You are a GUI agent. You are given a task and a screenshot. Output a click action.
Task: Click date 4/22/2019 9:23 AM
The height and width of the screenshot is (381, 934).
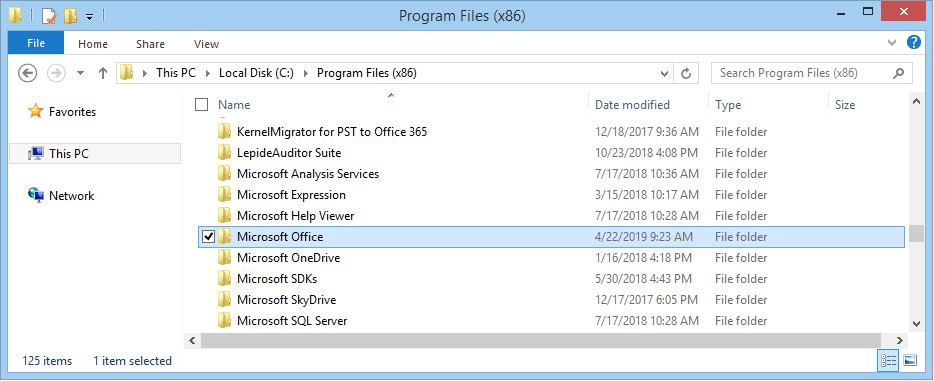point(644,237)
